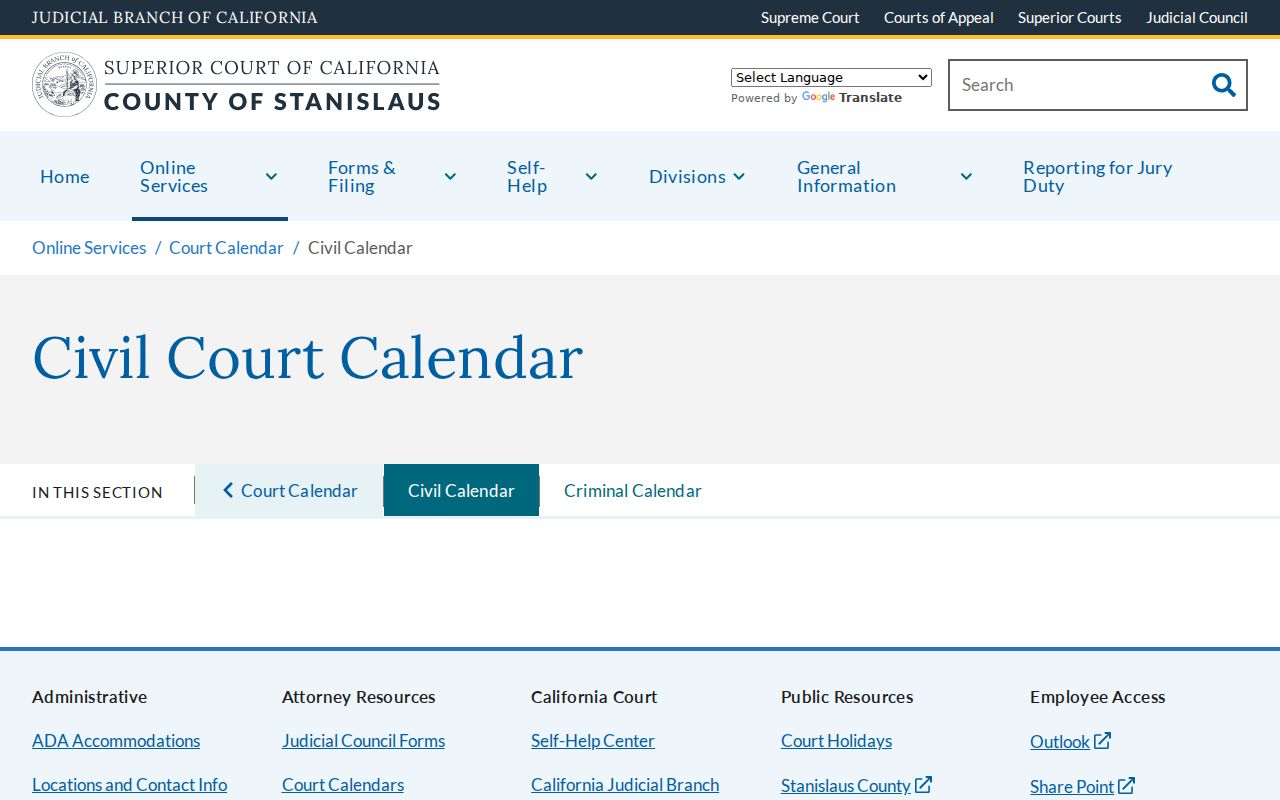Expand the Divisions menu chevron
The height and width of the screenshot is (800, 1280).
(x=739, y=176)
